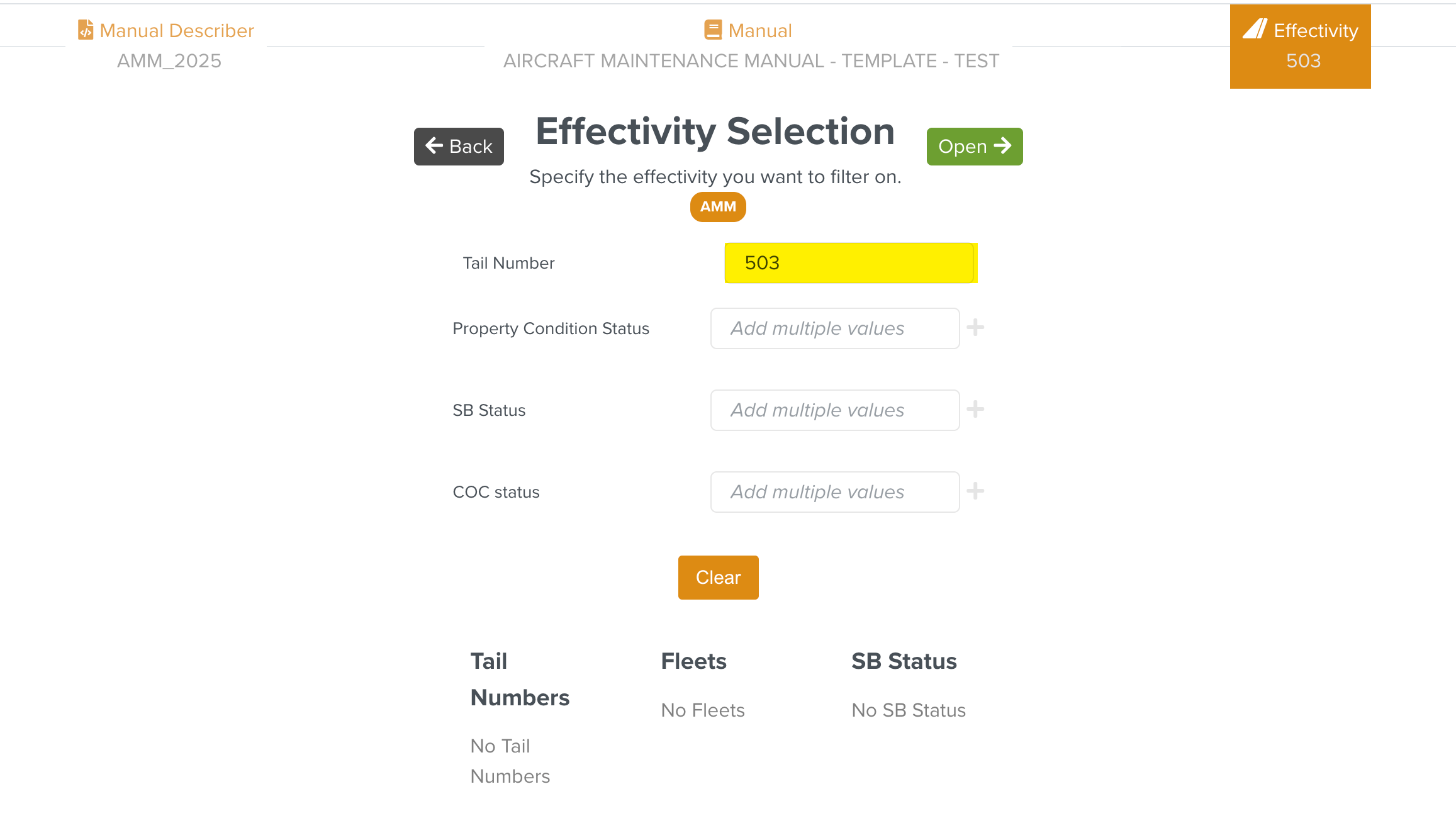Click the plus icon beside Property Condition Status

click(x=975, y=327)
